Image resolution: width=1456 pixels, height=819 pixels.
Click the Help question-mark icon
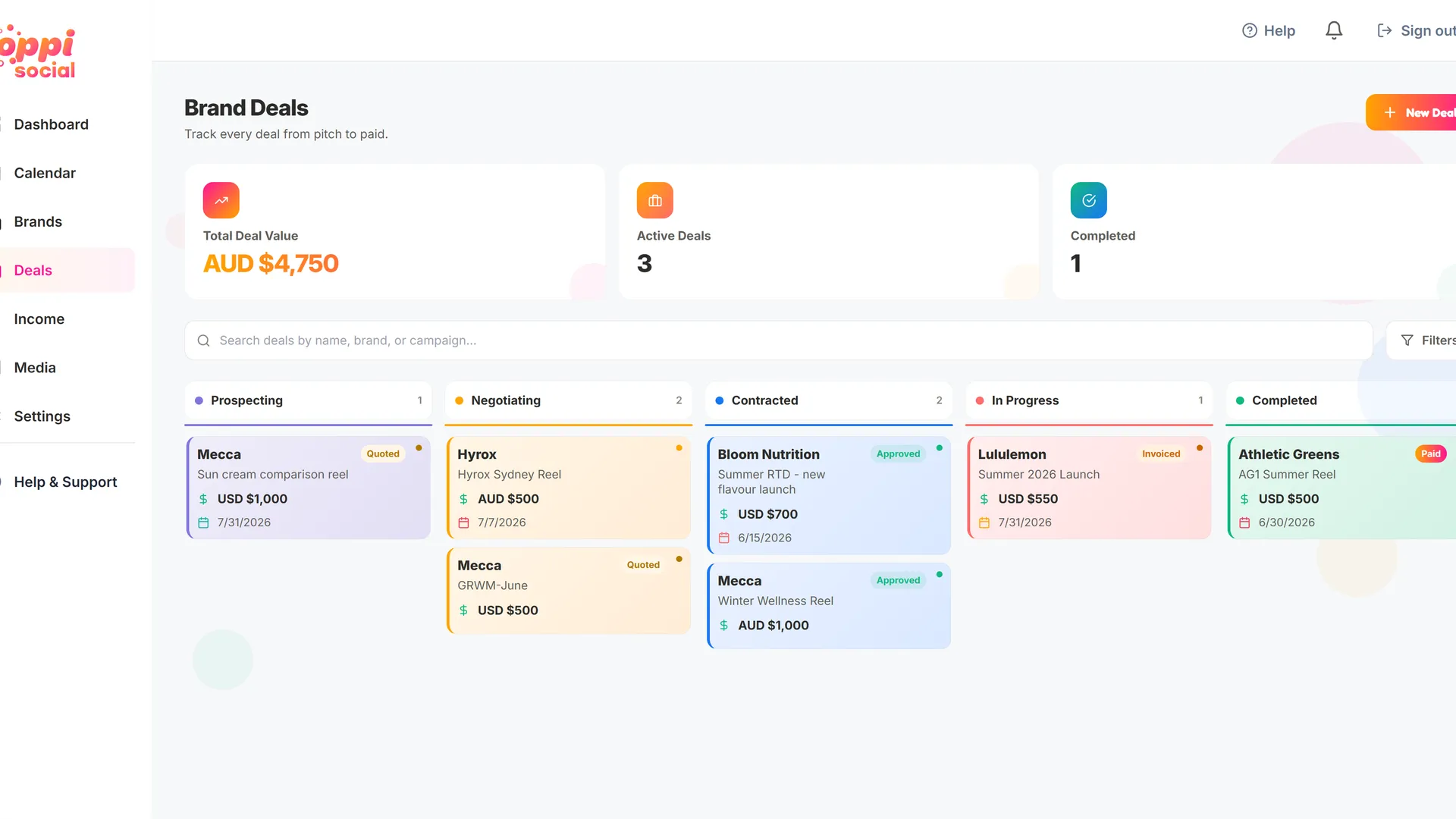pos(1249,30)
